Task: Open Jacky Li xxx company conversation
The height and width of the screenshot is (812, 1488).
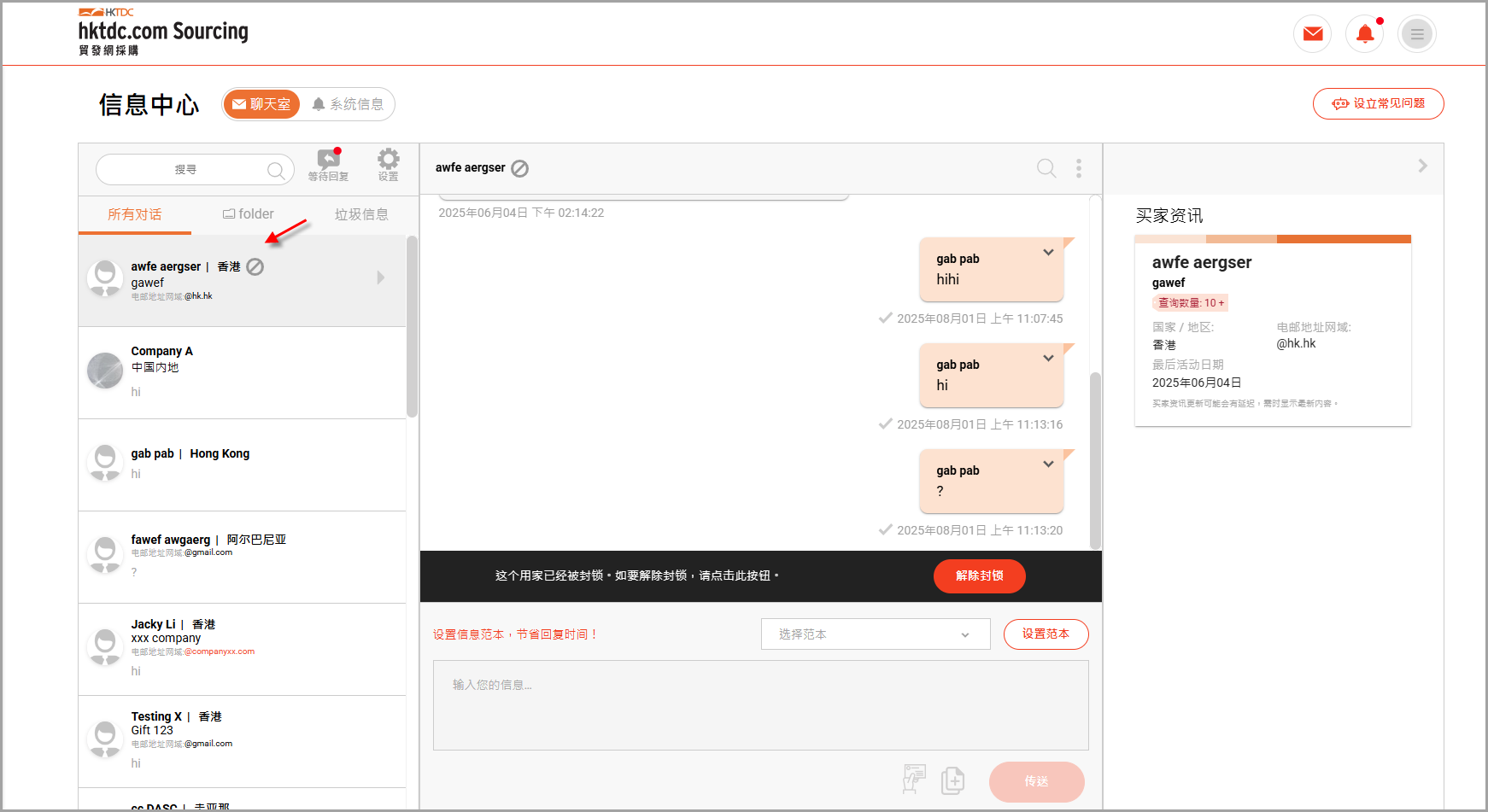Action: (x=243, y=650)
